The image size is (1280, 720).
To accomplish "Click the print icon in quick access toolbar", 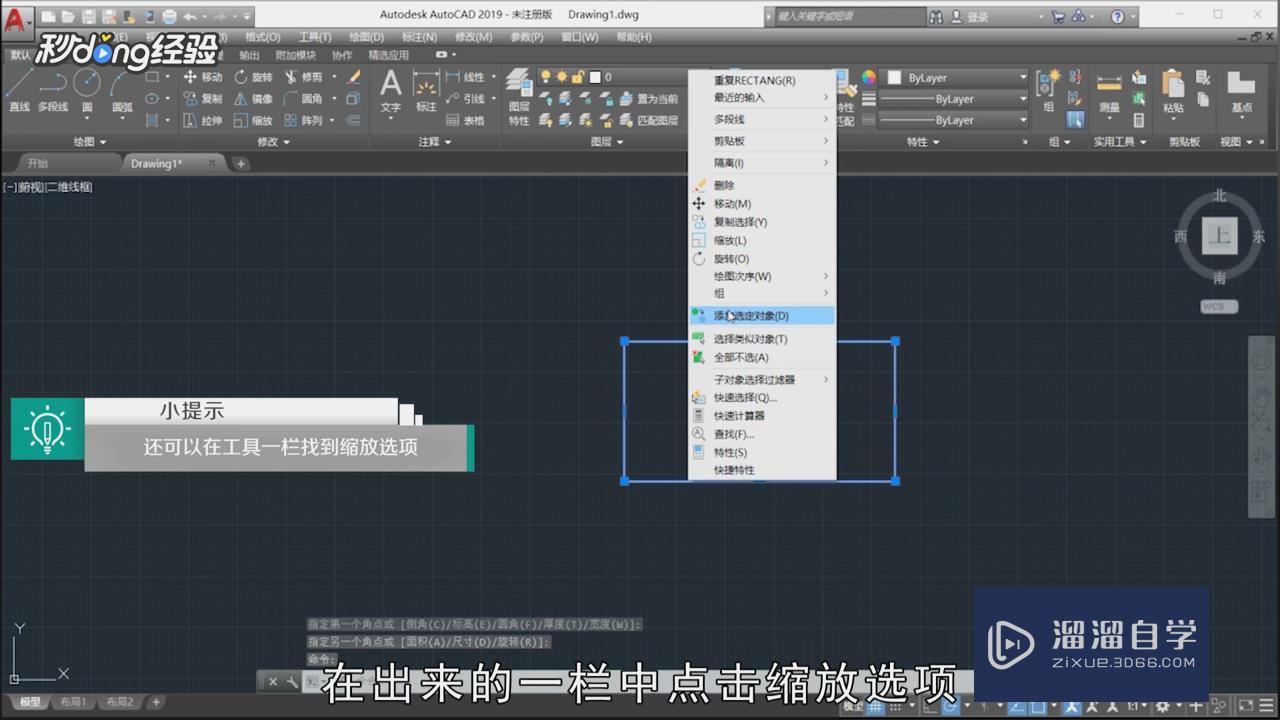I will (x=169, y=17).
